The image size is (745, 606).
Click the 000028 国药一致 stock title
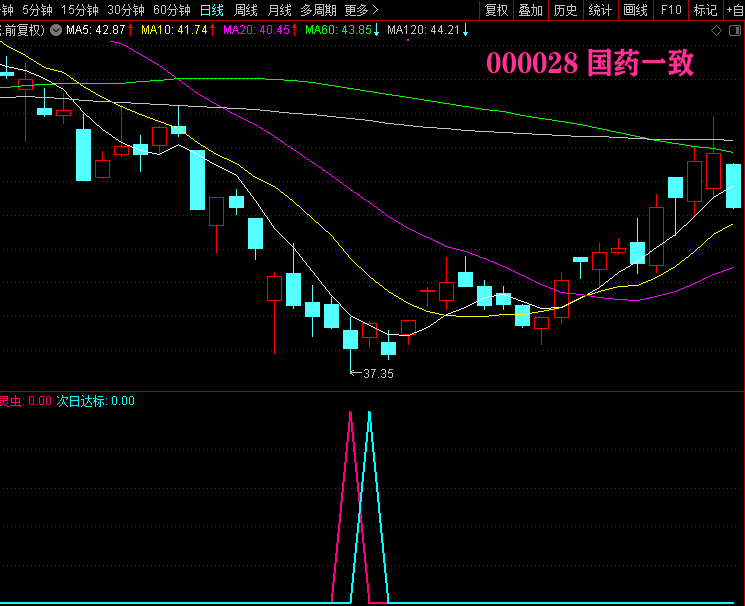(x=590, y=63)
